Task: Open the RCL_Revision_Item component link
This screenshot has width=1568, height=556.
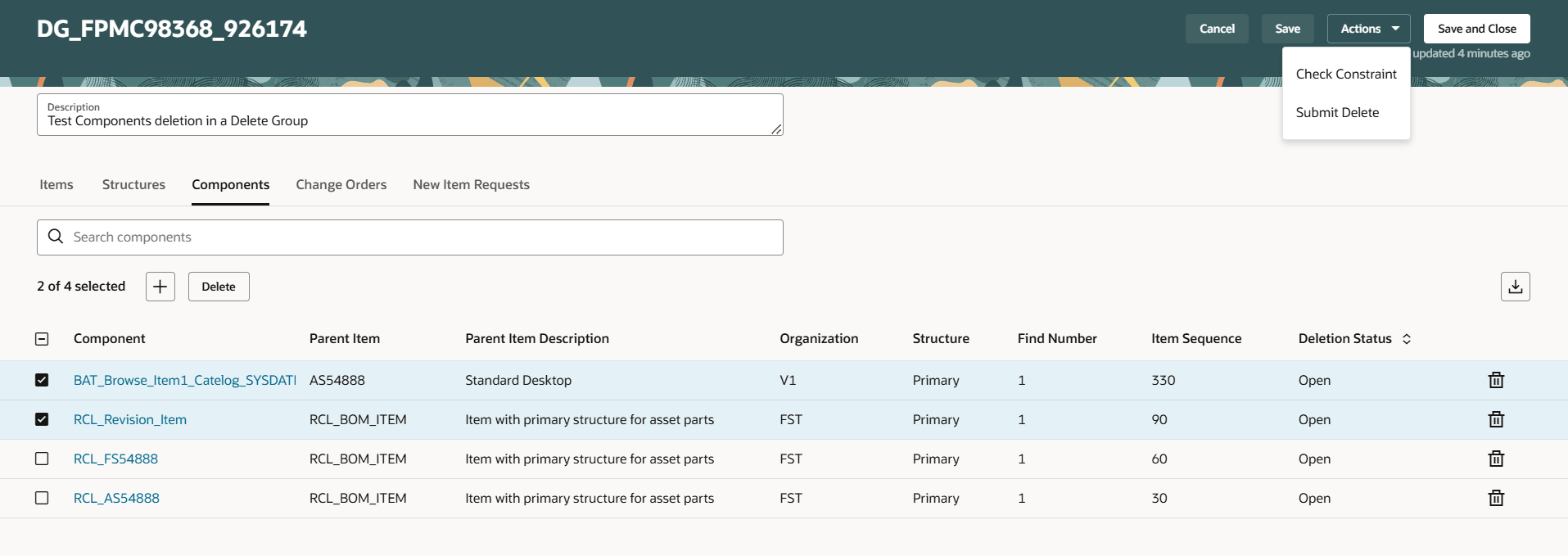Action: point(130,419)
